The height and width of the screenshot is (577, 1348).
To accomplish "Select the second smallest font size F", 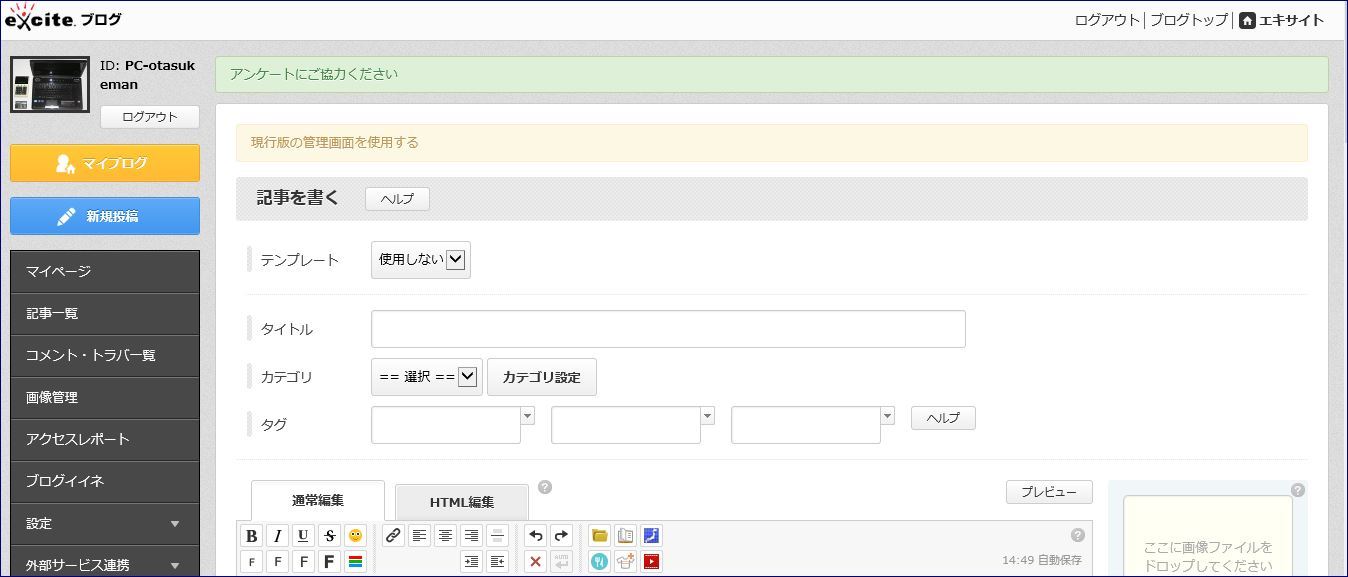I will [278, 562].
